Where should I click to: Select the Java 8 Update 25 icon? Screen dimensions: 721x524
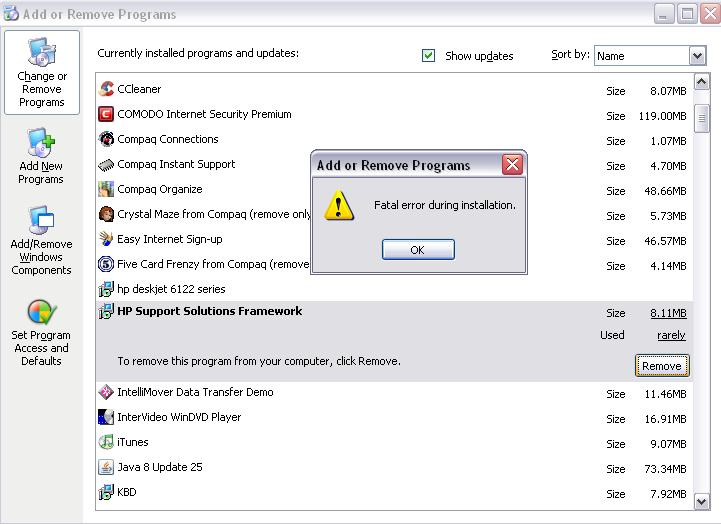click(x=106, y=468)
